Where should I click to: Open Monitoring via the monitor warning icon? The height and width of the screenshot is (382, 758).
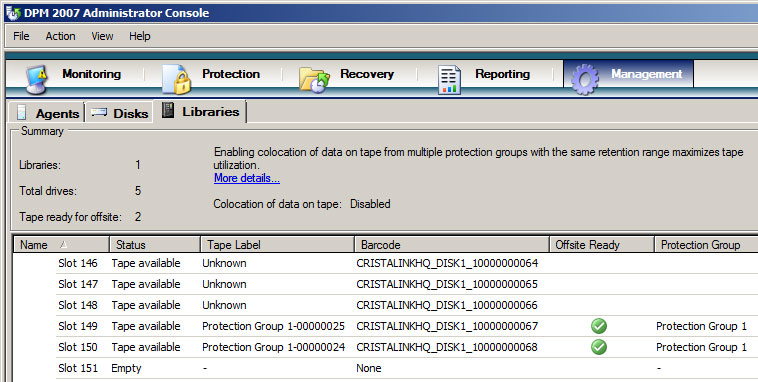(x=37, y=79)
